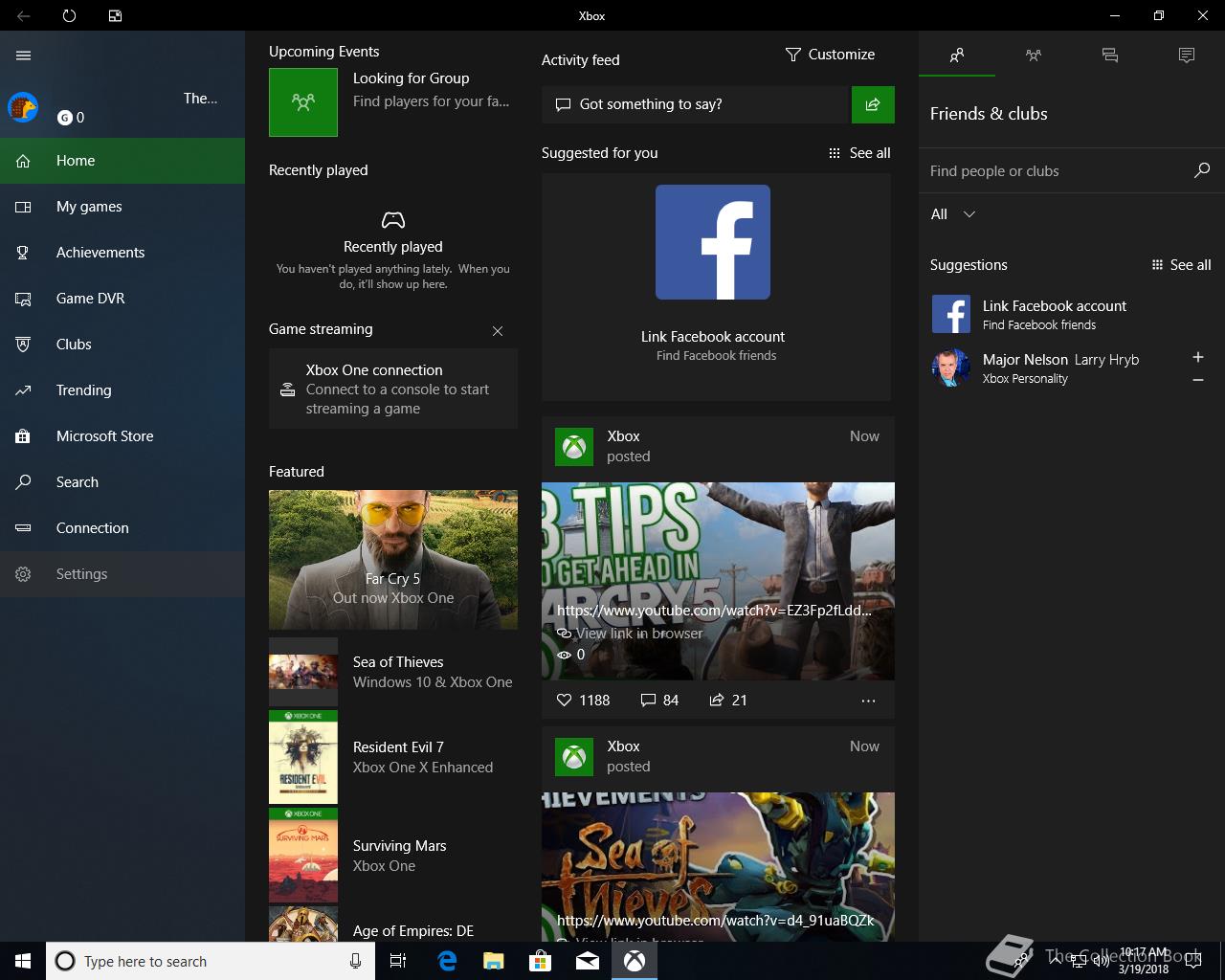Open Resident Evil 7 featured item
The width and height of the screenshot is (1225, 980).
[x=393, y=757]
